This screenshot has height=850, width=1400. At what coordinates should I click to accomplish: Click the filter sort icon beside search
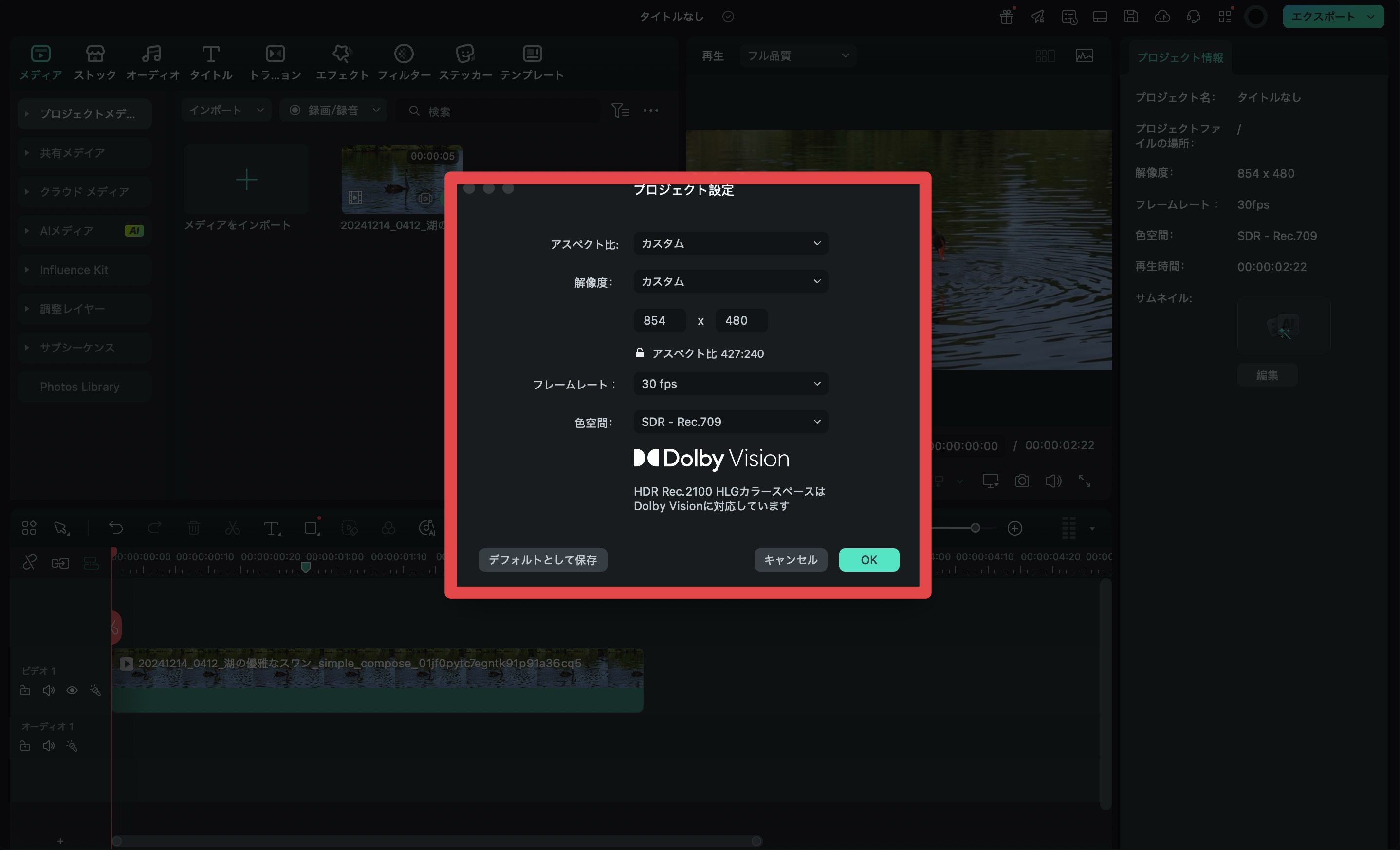tap(620, 110)
